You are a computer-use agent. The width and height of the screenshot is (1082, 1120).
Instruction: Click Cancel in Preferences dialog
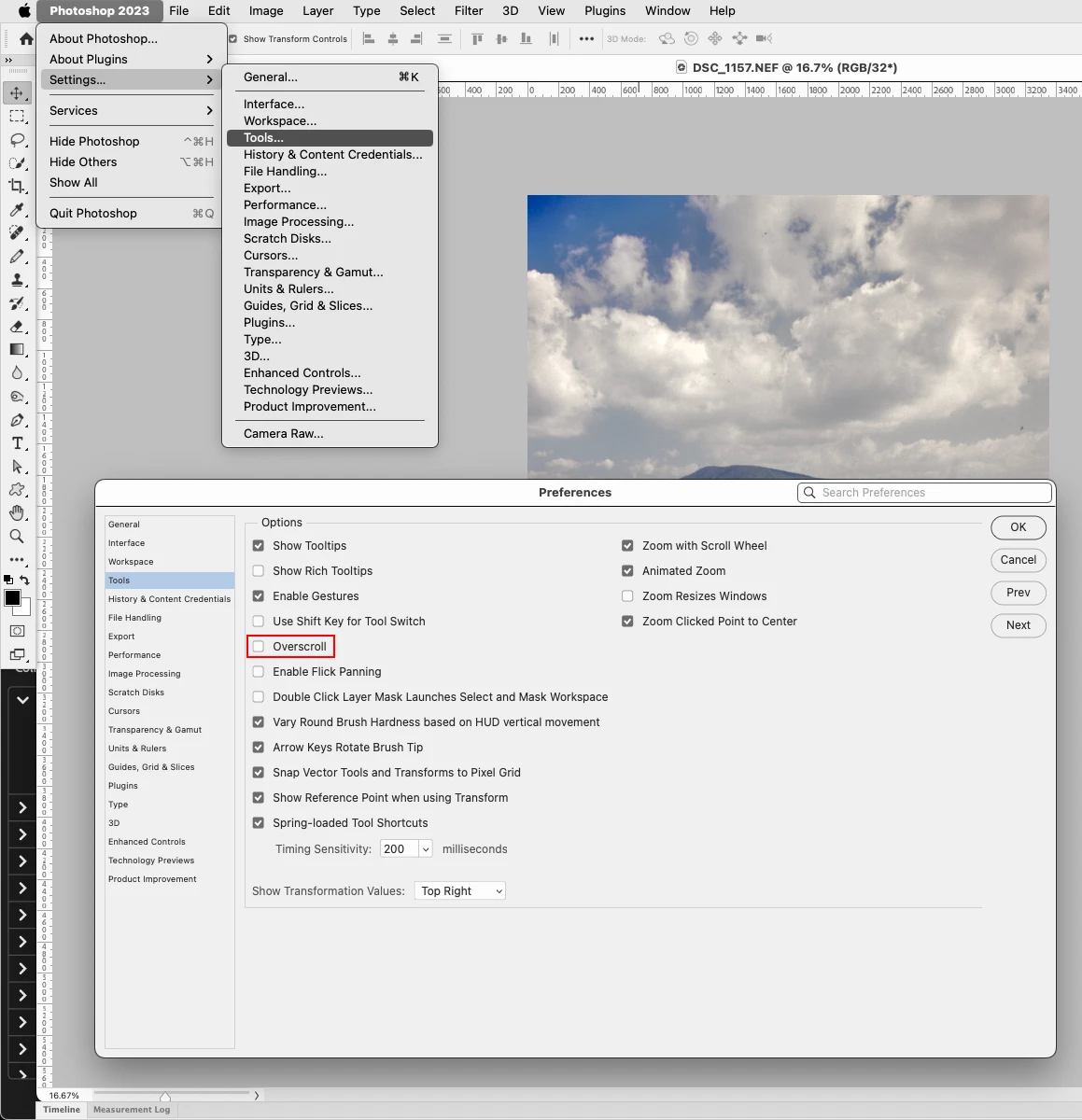(1019, 560)
